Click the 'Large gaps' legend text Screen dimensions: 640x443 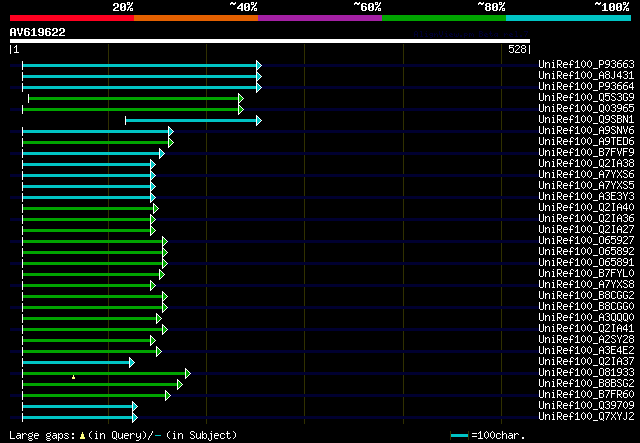[42, 435]
